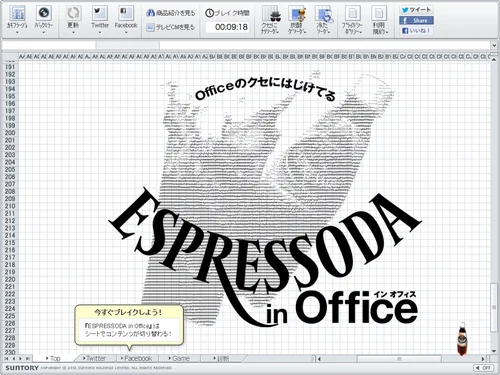500x375 pixels.
Task: Switch to the Twitter sheet tab
Action: (94, 358)
